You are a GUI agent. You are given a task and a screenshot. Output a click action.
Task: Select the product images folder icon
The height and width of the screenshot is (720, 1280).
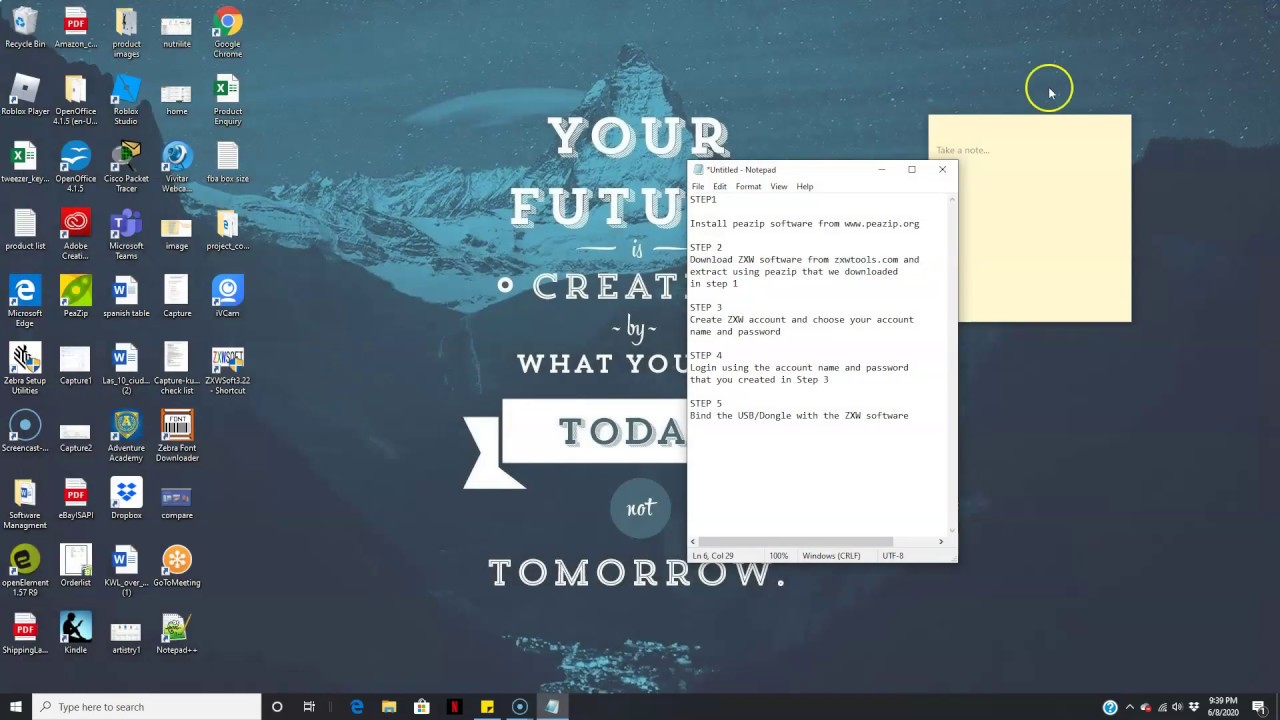126,32
